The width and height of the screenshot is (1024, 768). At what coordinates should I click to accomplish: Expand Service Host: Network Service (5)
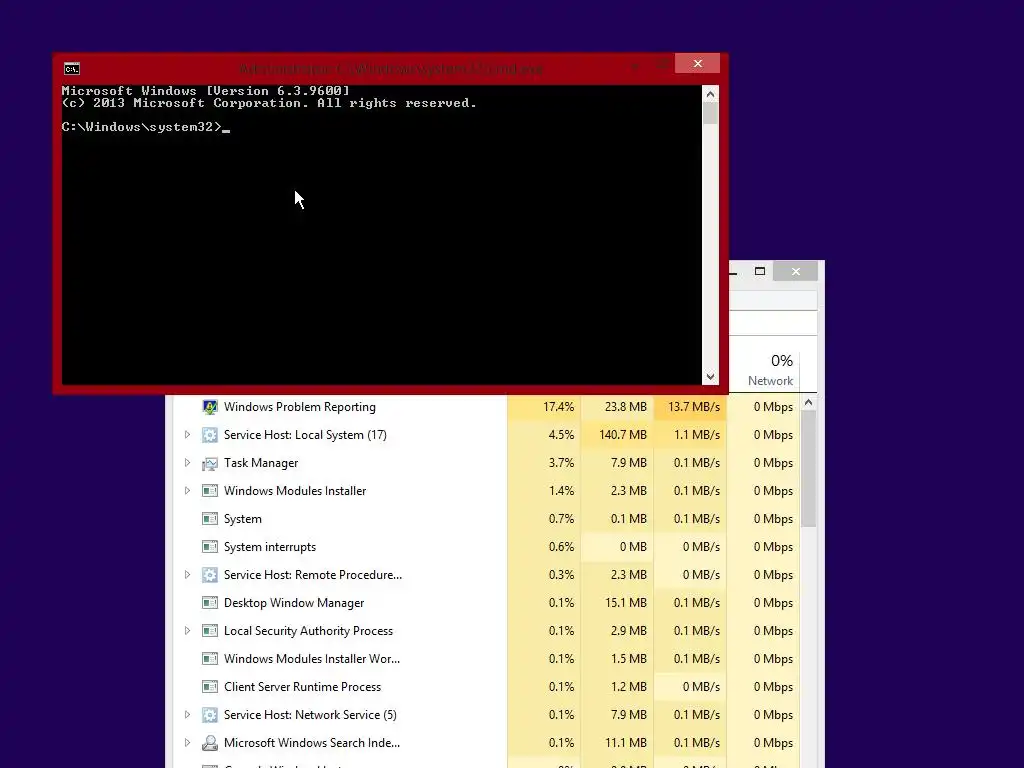pyautogui.click(x=187, y=715)
